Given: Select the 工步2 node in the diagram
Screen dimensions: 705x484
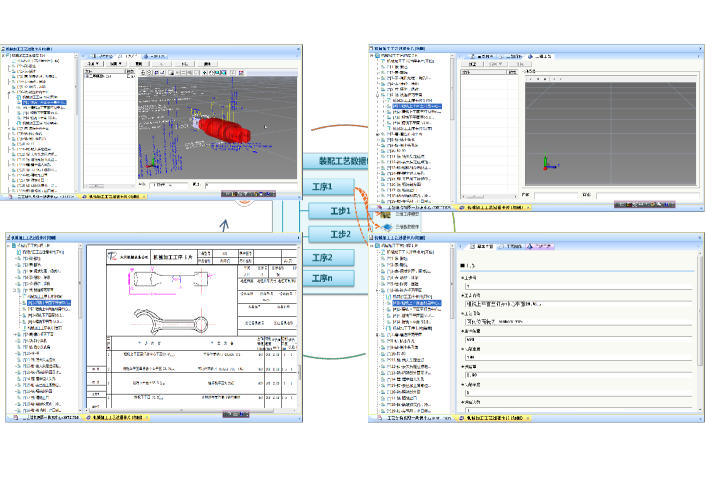Looking at the screenshot, I should 339,234.
